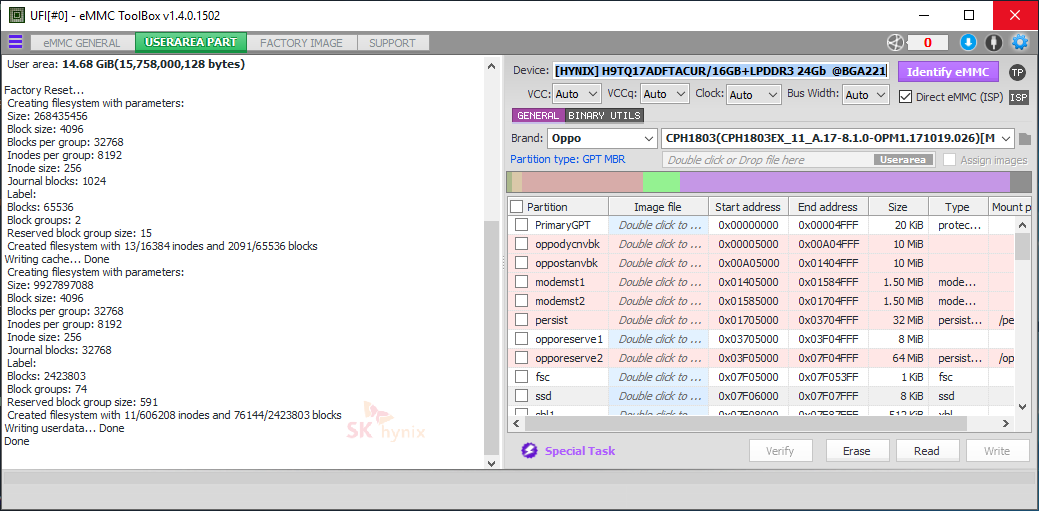Click the 0x00A05000 start address cell
The image size is (1039, 511).
748,263
